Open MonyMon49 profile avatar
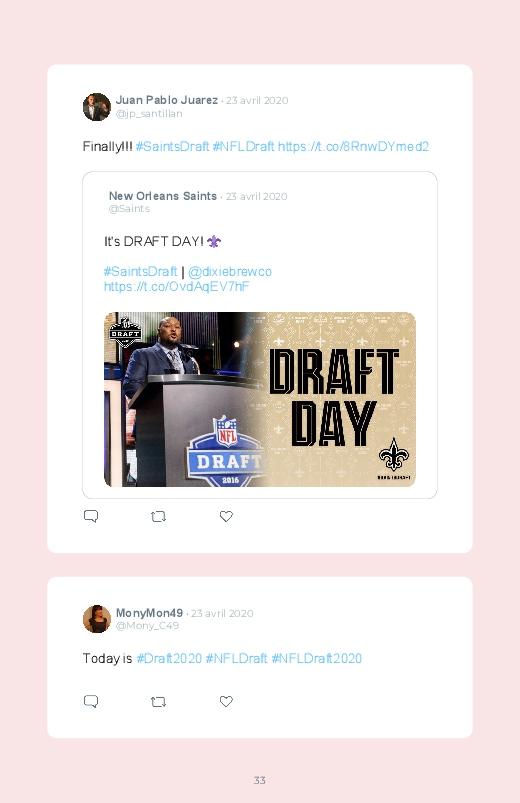Screen dimensions: 520x803 click(97, 619)
